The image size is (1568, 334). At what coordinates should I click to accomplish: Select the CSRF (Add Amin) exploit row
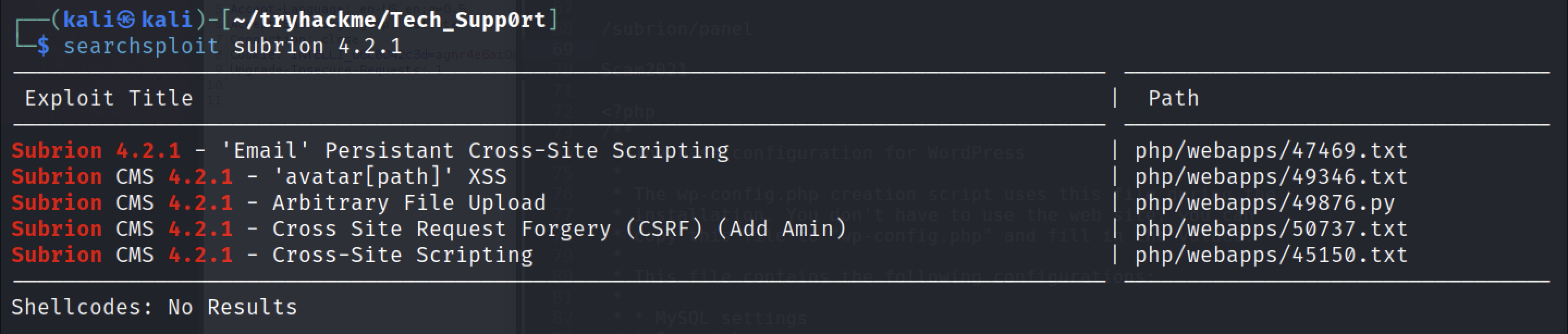(429, 229)
